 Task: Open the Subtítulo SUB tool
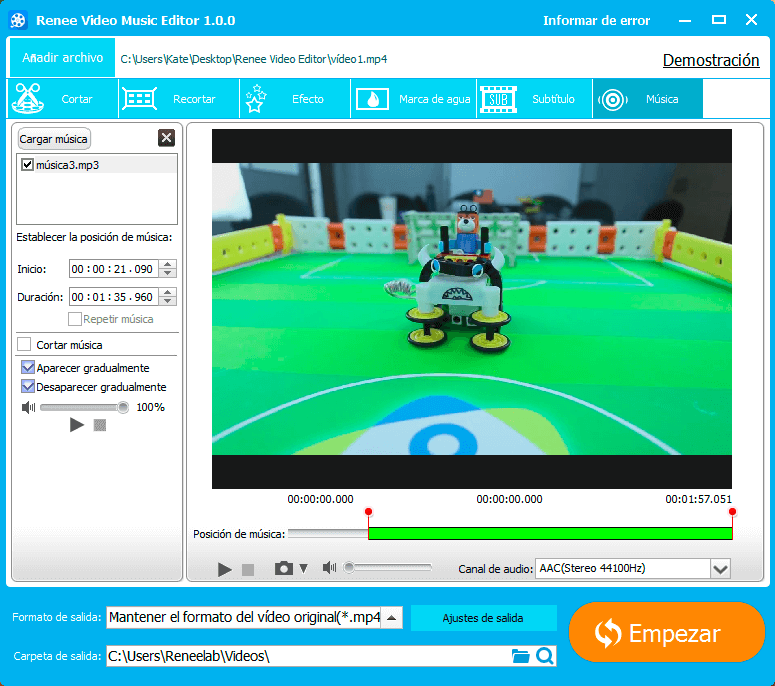tap(535, 99)
